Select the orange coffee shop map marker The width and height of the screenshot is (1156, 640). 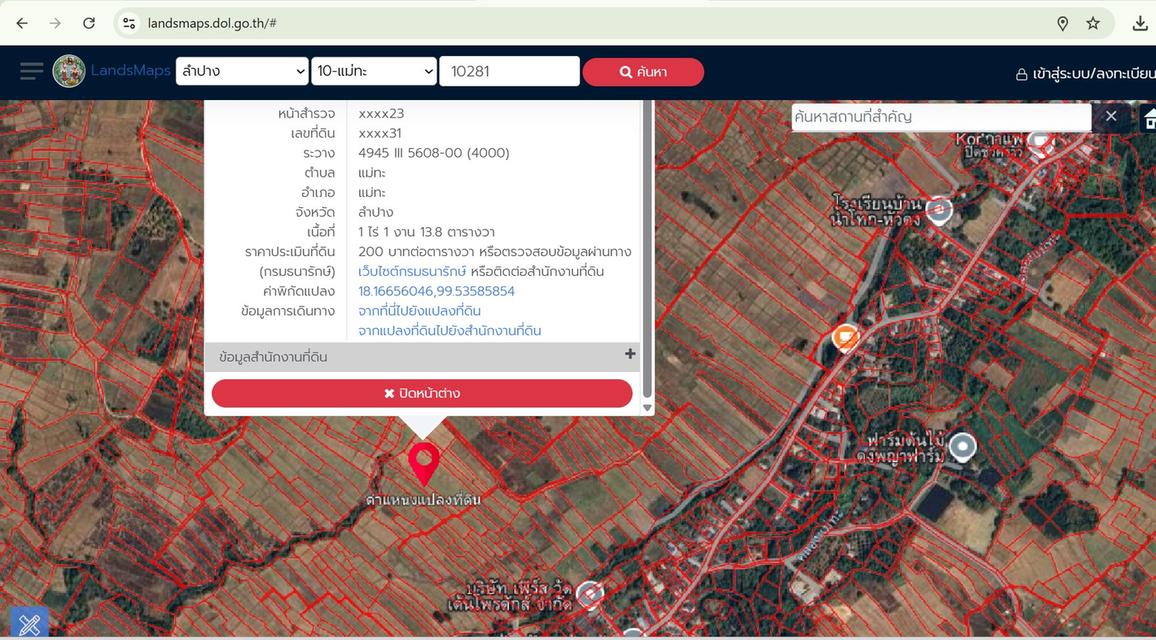[846, 338]
